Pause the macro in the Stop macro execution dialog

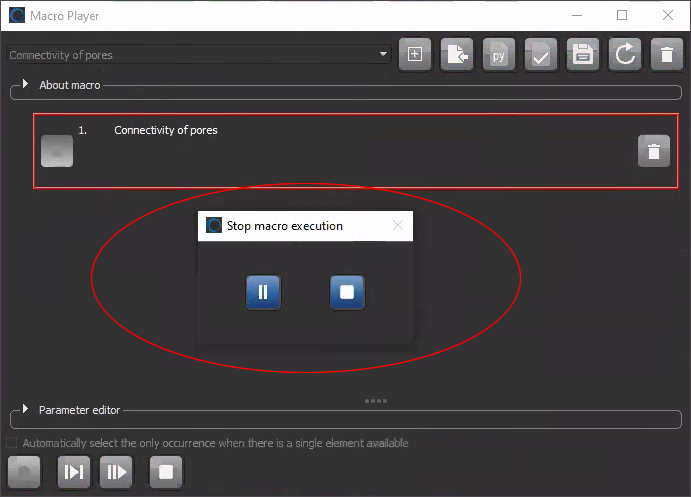pyautogui.click(x=263, y=292)
